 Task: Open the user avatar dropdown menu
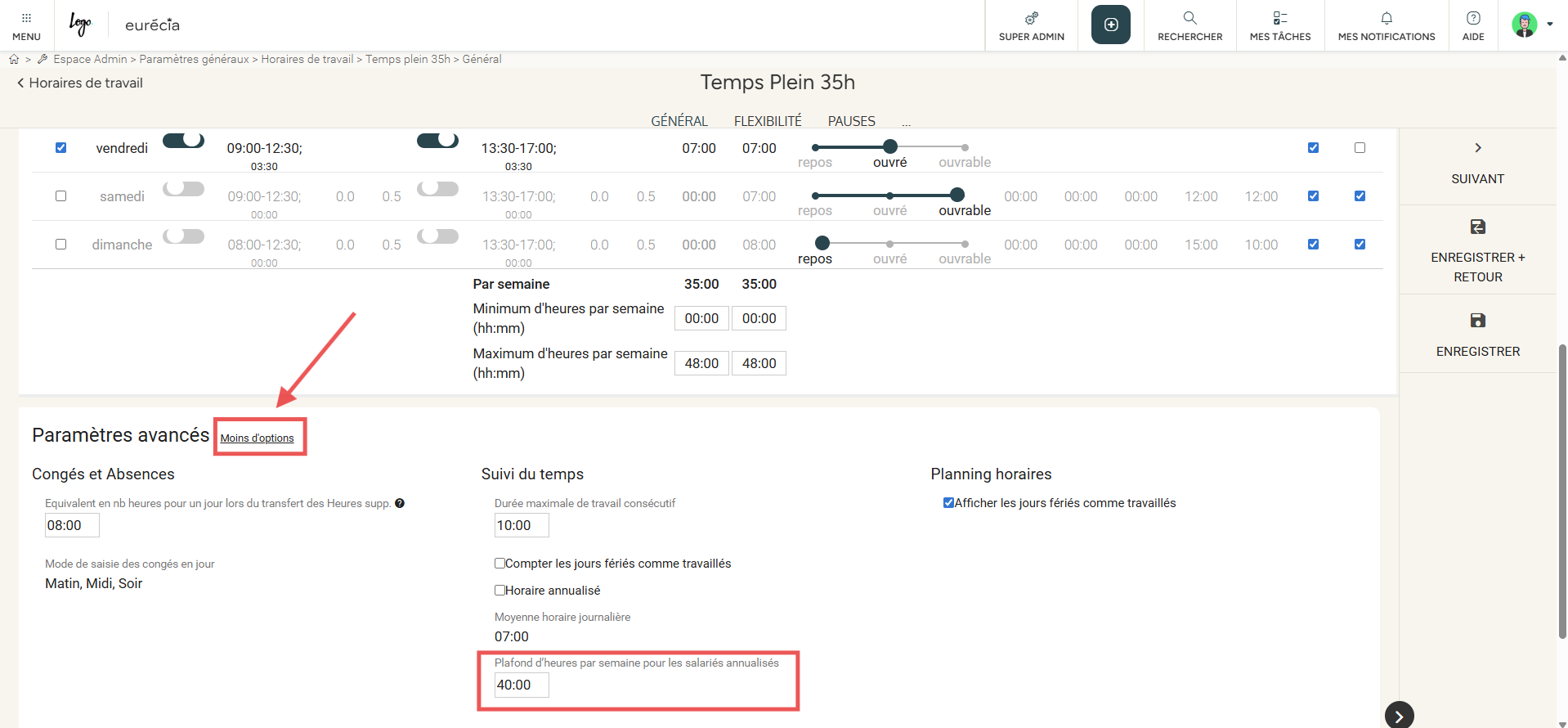[1531, 25]
